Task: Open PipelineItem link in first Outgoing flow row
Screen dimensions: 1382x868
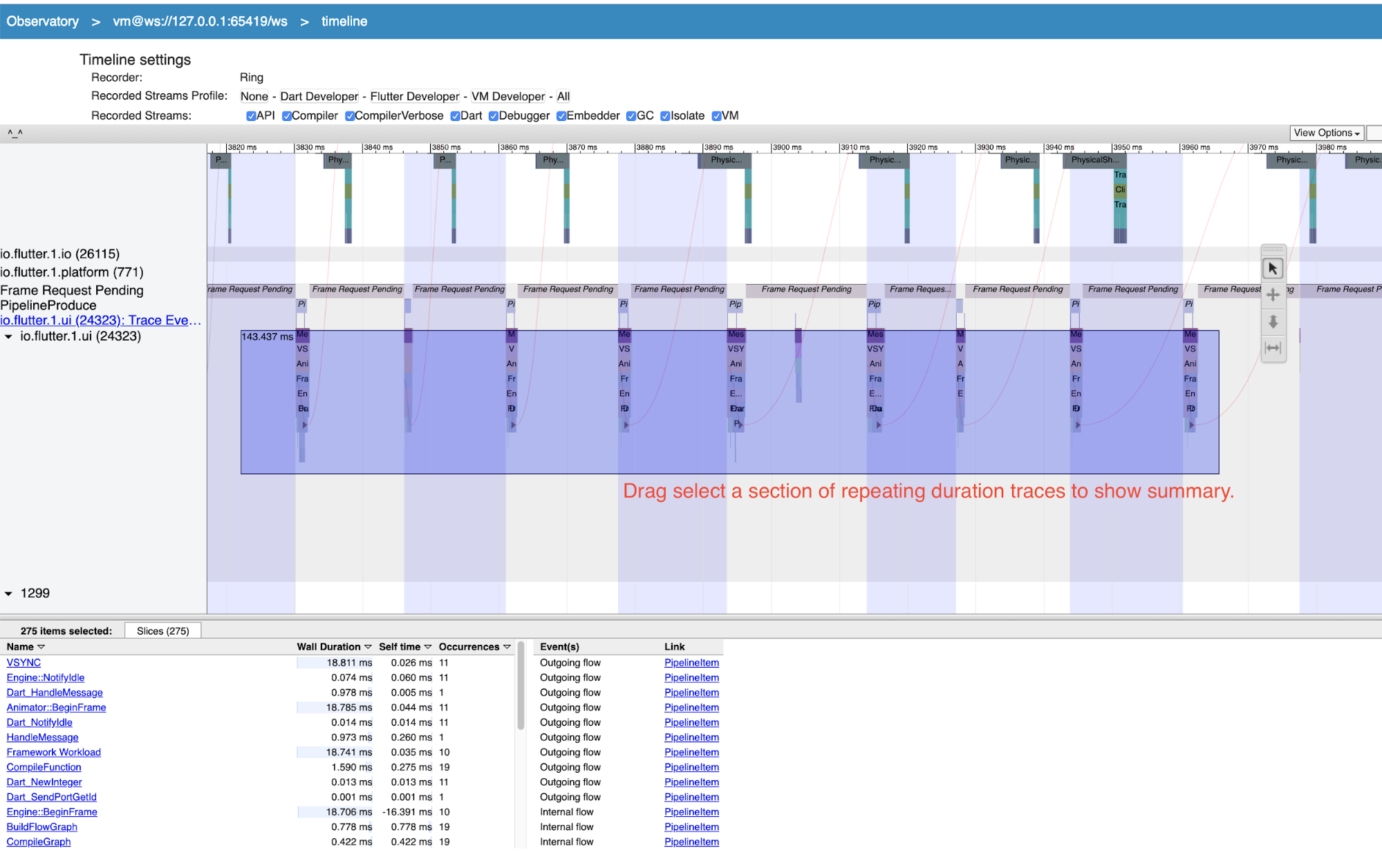Action: click(691, 663)
